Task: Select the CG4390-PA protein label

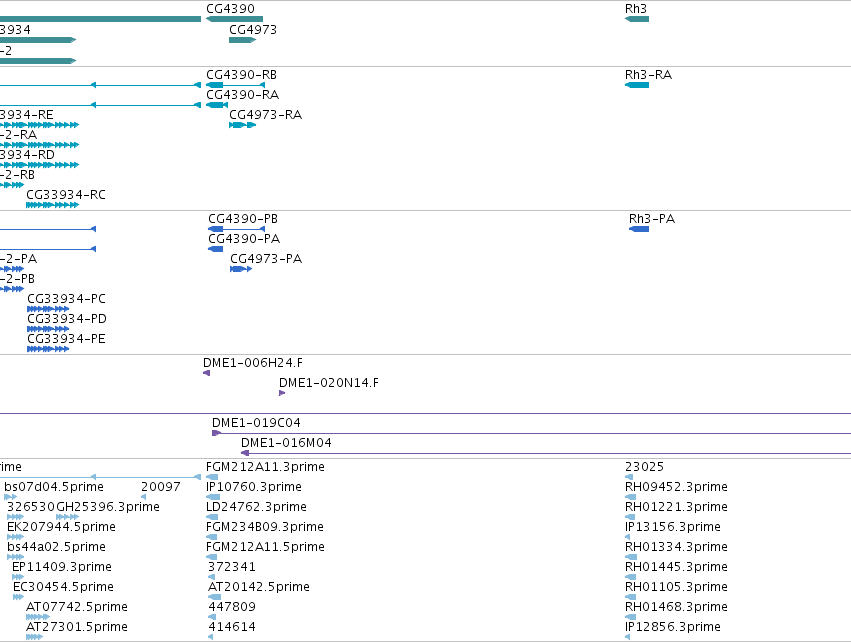Action: 244,239
